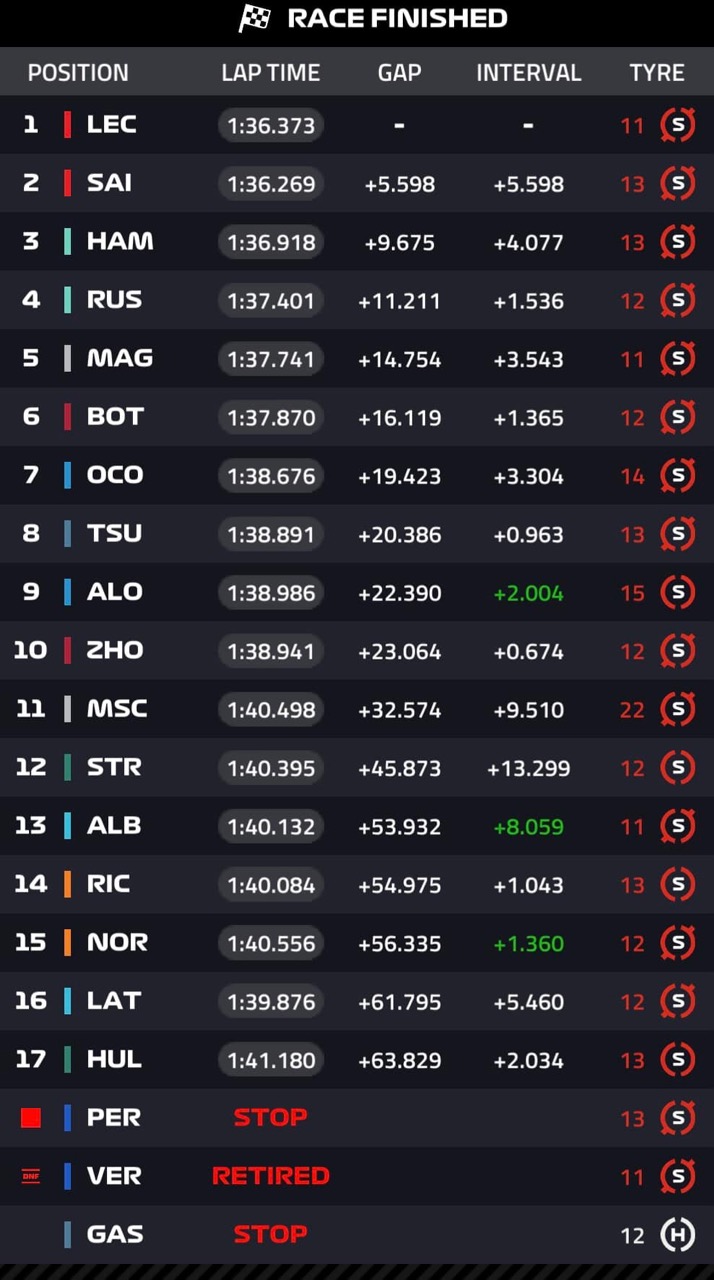This screenshot has height=1280, width=714.
Task: Click Schumacher's soft tyre icon
Action: [677, 709]
